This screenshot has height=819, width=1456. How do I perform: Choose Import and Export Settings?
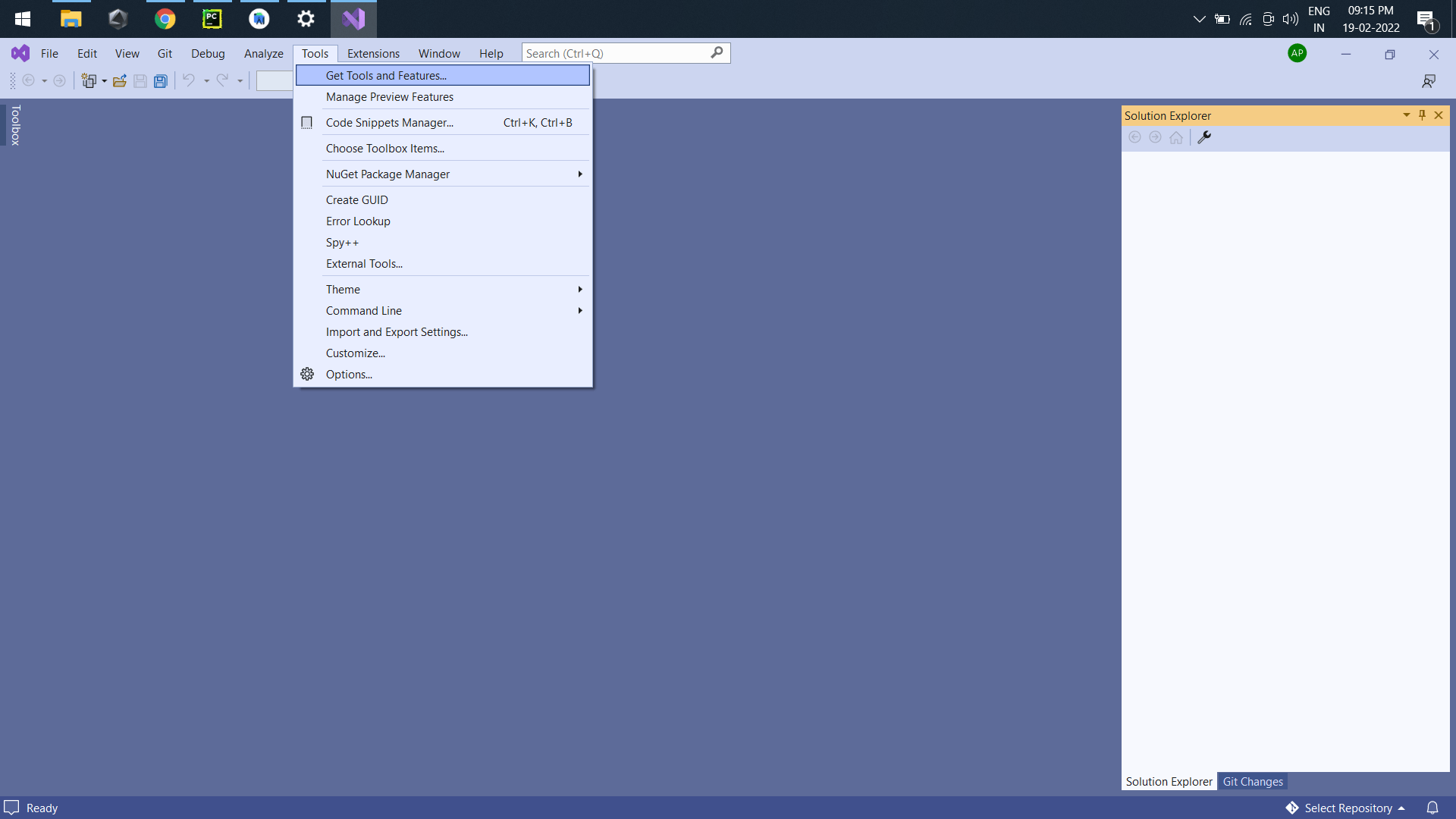pos(396,331)
